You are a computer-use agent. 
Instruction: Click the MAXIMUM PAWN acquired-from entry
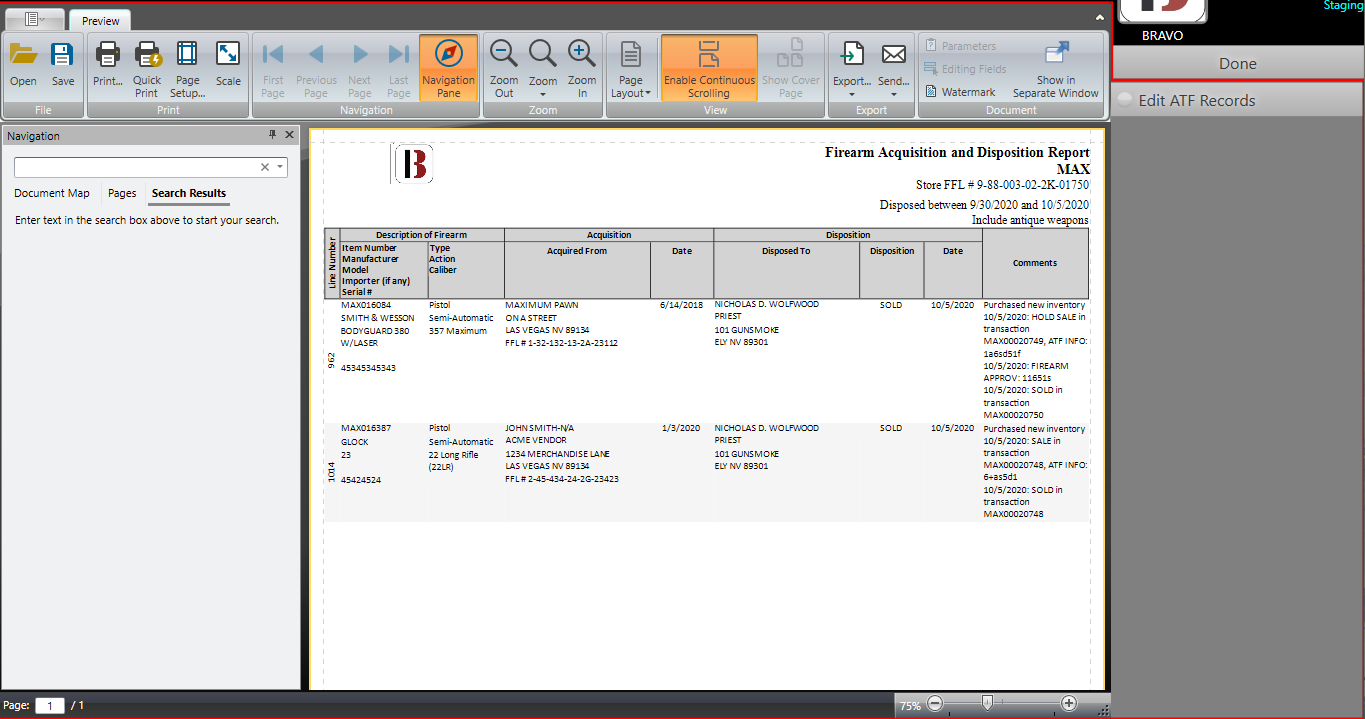pyautogui.click(x=541, y=305)
